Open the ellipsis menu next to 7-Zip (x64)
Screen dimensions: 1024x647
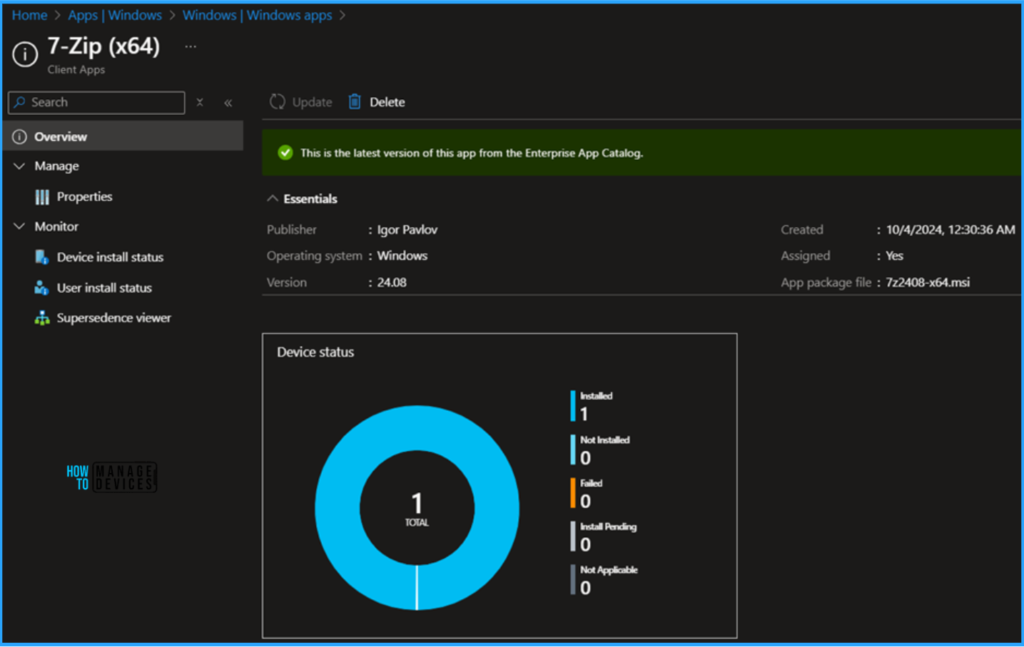(x=190, y=47)
